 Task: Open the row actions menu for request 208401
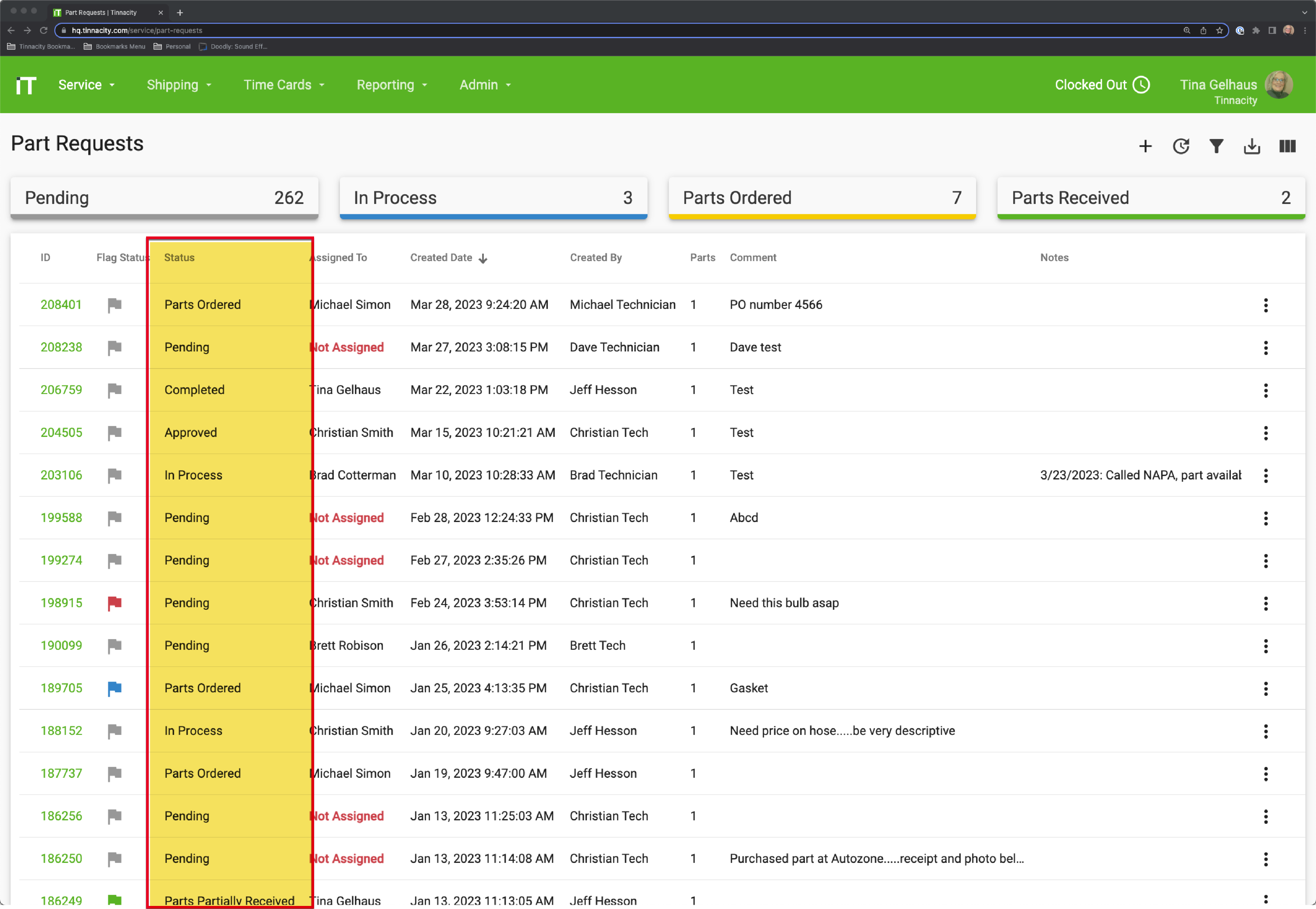tap(1266, 305)
